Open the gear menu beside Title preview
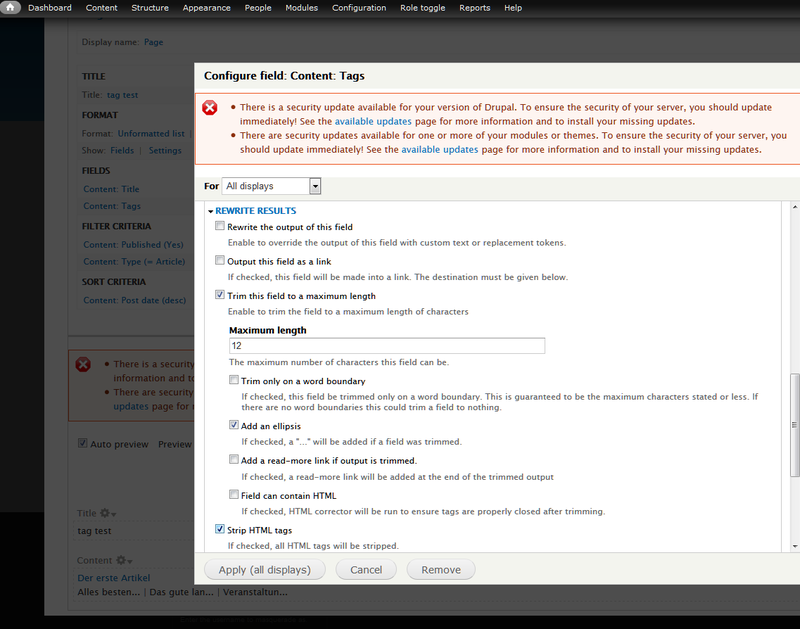Viewport: 800px width, 629px height. 106,514
